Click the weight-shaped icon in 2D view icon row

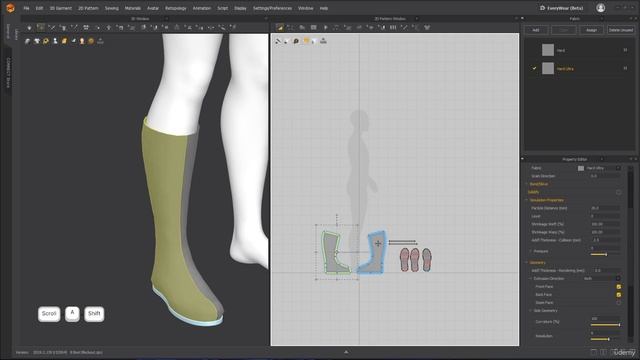tap(323, 41)
